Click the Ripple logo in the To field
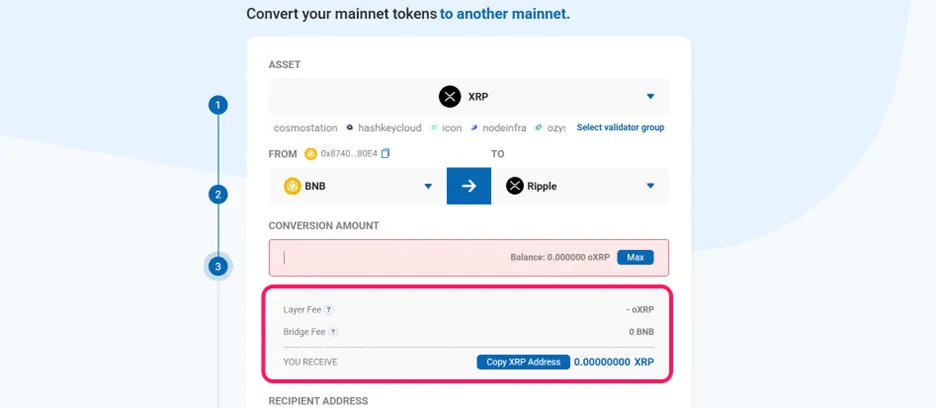This screenshot has height=408, width=936. click(515, 186)
